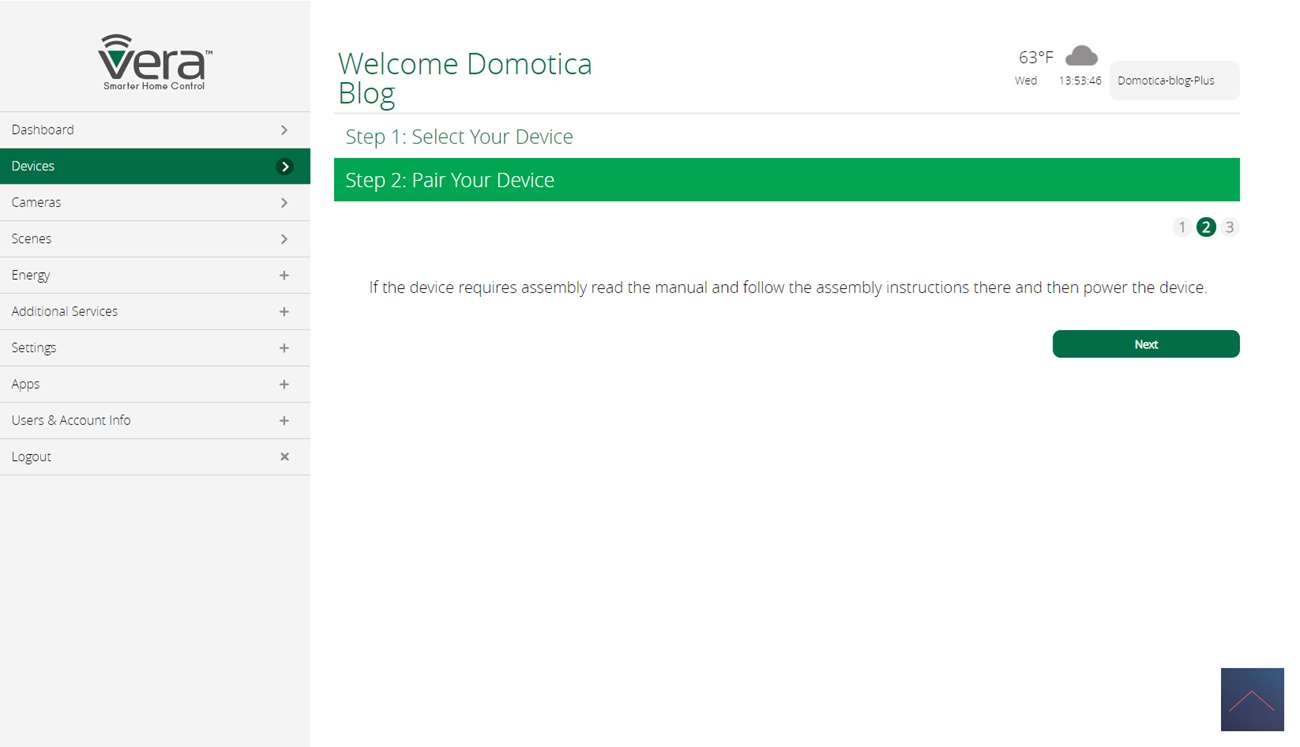Click the cloud weather icon
This screenshot has width=1300, height=747.
tap(1081, 56)
